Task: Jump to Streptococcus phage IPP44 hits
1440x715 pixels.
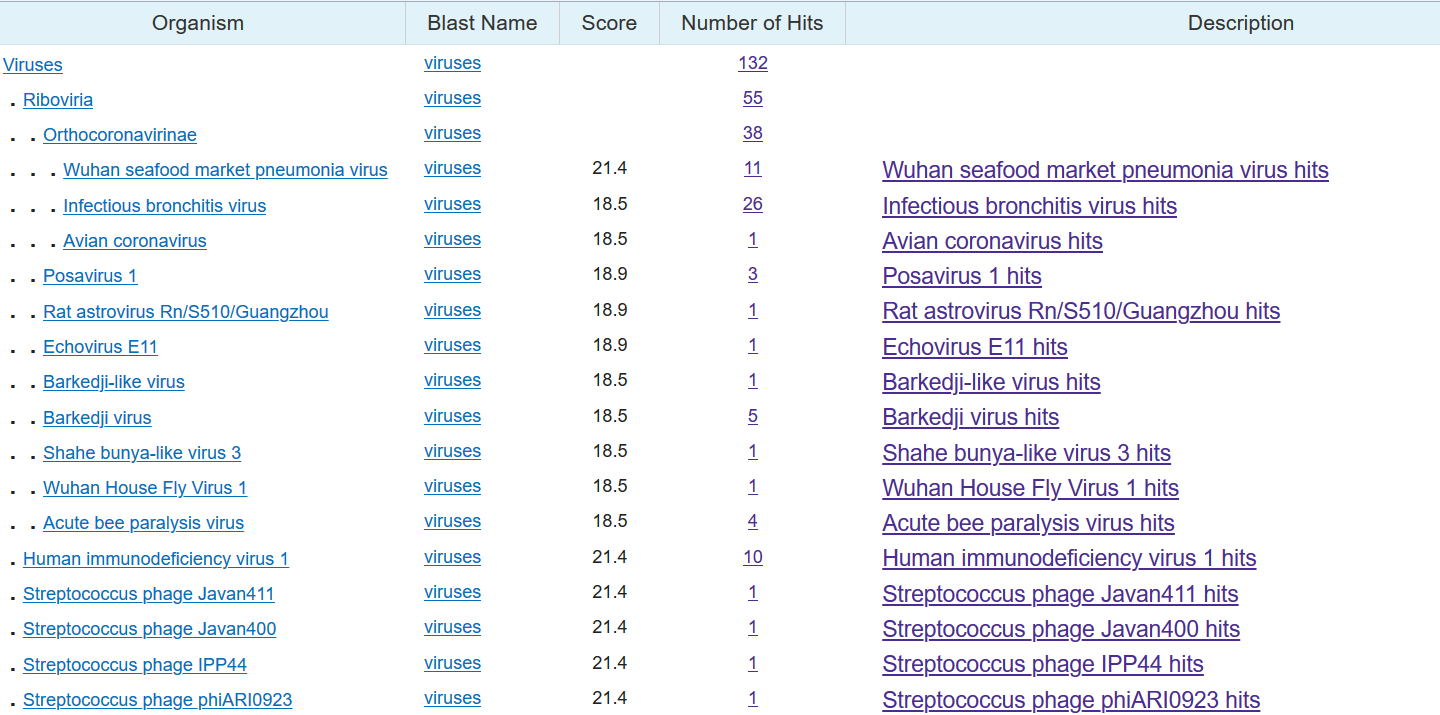Action: click(x=1043, y=664)
